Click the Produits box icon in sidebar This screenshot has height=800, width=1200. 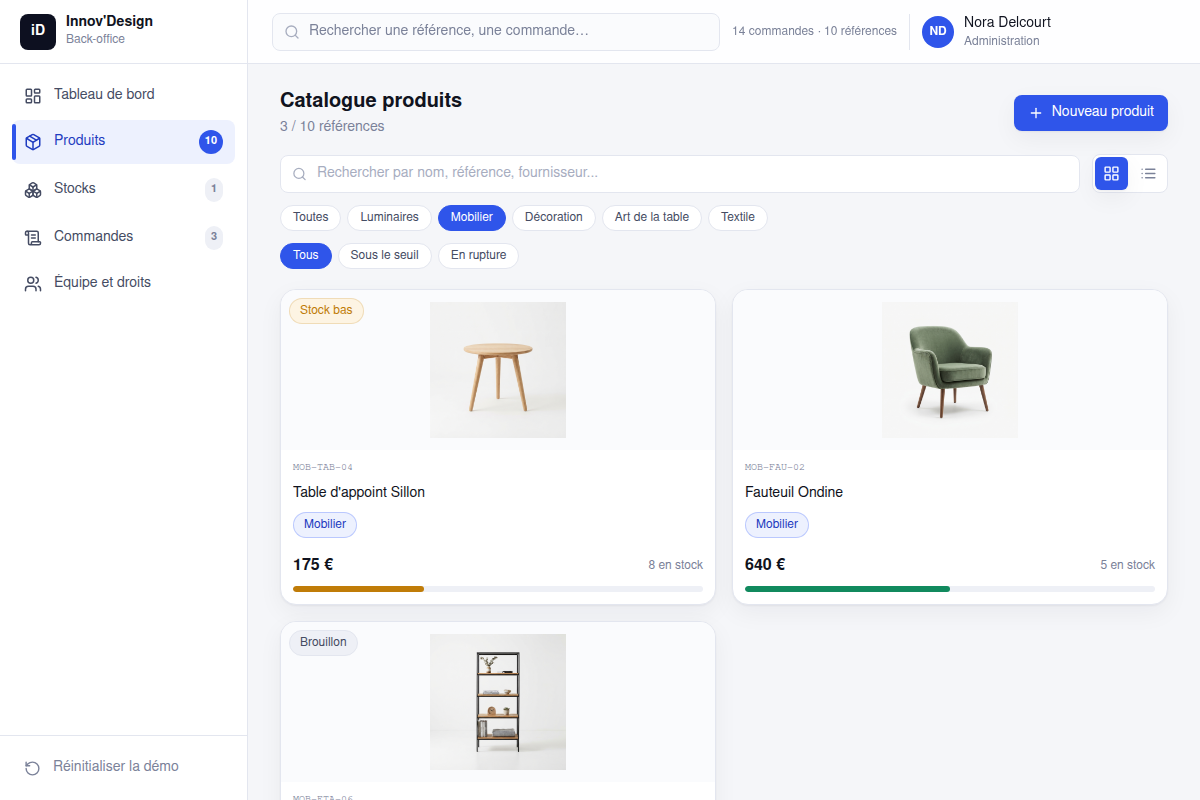tap(33, 141)
